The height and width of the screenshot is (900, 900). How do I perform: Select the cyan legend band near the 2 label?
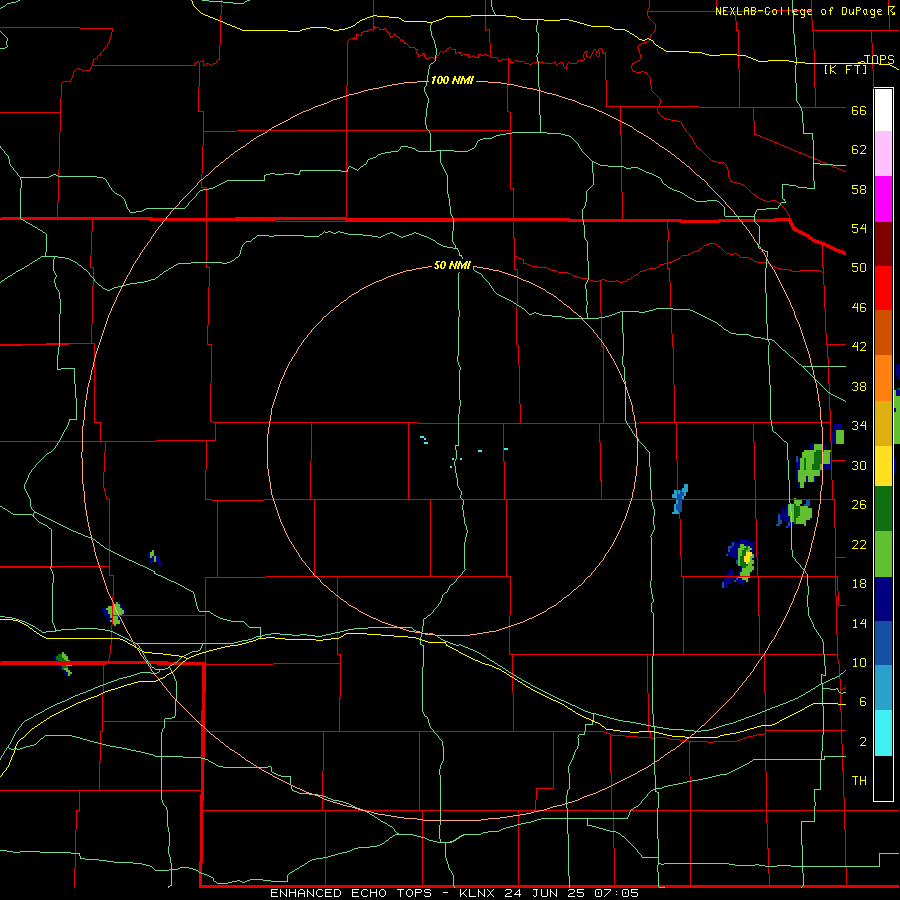[883, 733]
